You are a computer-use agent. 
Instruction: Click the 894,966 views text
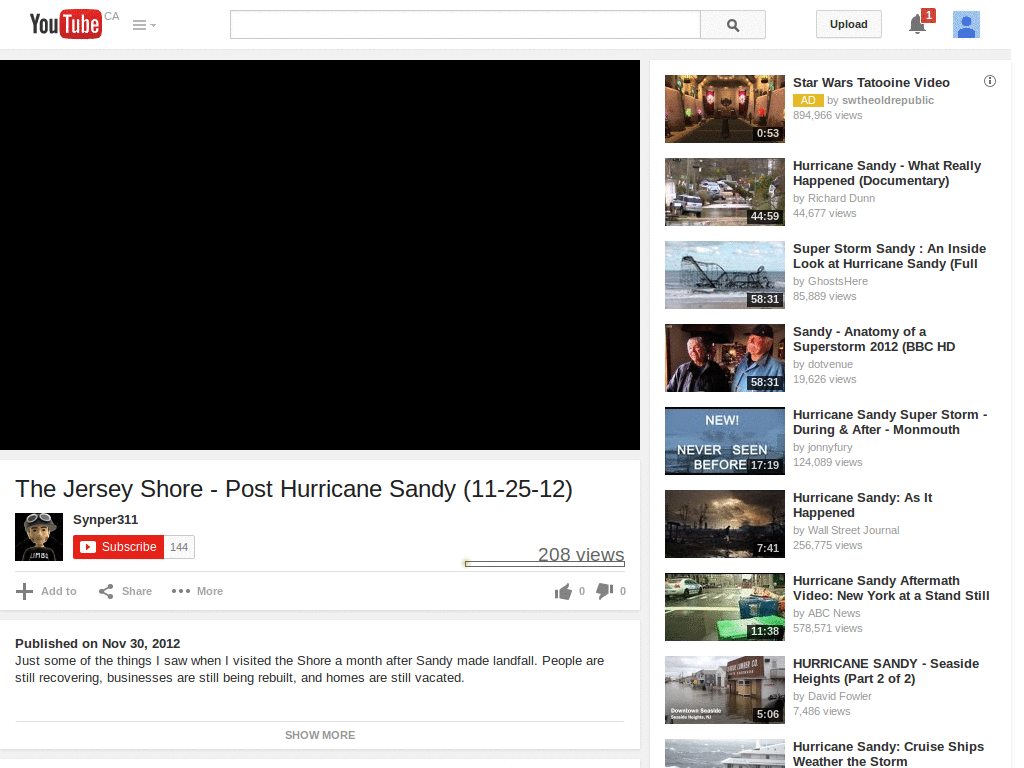tap(827, 115)
